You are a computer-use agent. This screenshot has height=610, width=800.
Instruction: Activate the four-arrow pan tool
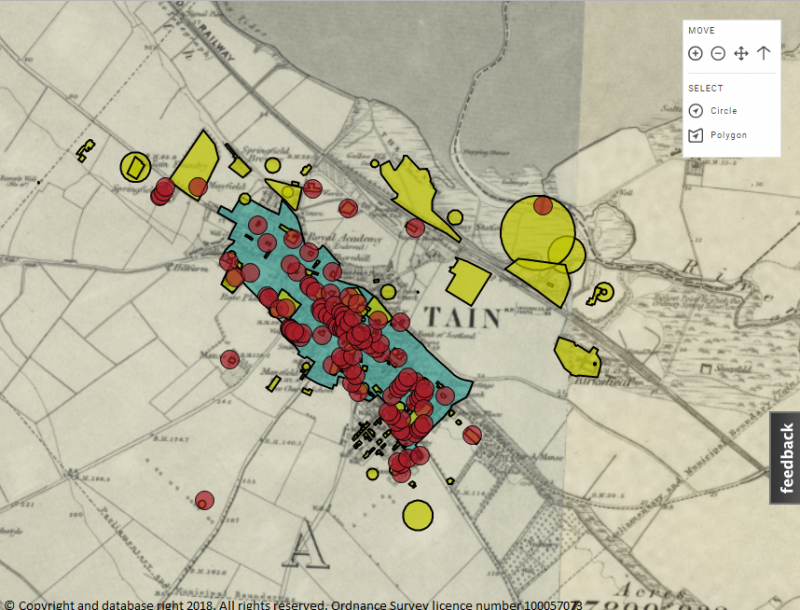coord(740,53)
